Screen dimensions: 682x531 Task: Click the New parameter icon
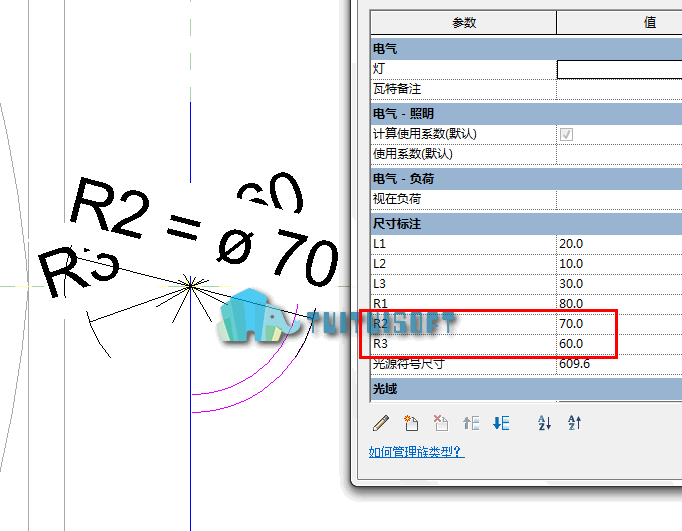pyautogui.click(x=411, y=423)
